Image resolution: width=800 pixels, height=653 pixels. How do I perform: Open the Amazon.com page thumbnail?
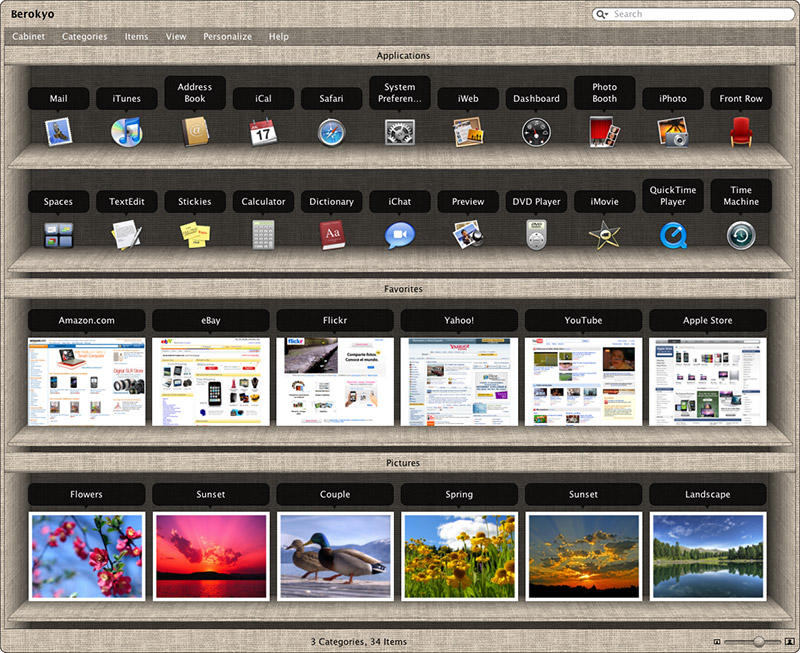(x=87, y=382)
